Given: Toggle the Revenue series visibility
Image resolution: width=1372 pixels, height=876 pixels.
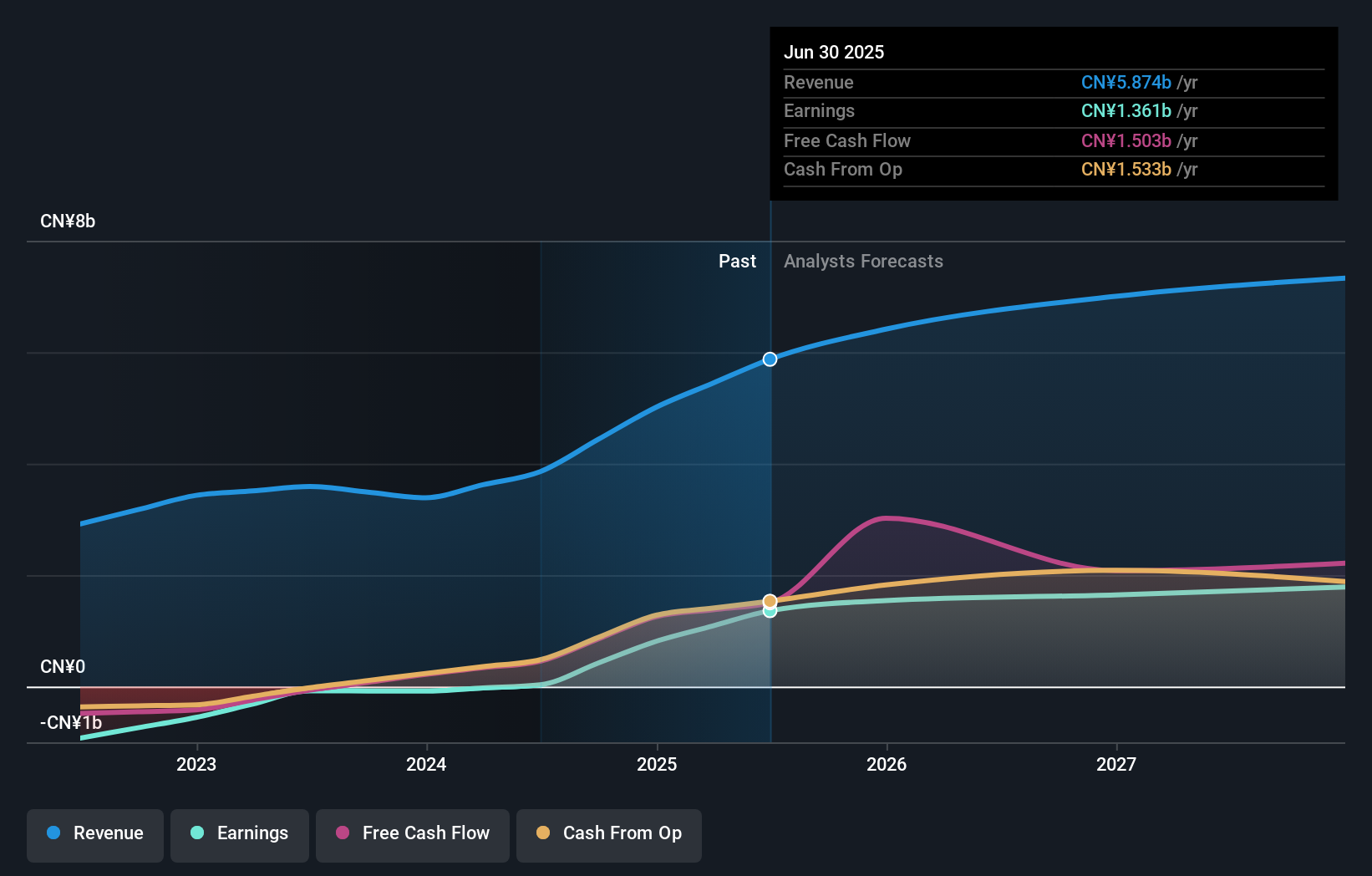Looking at the screenshot, I should [x=94, y=833].
